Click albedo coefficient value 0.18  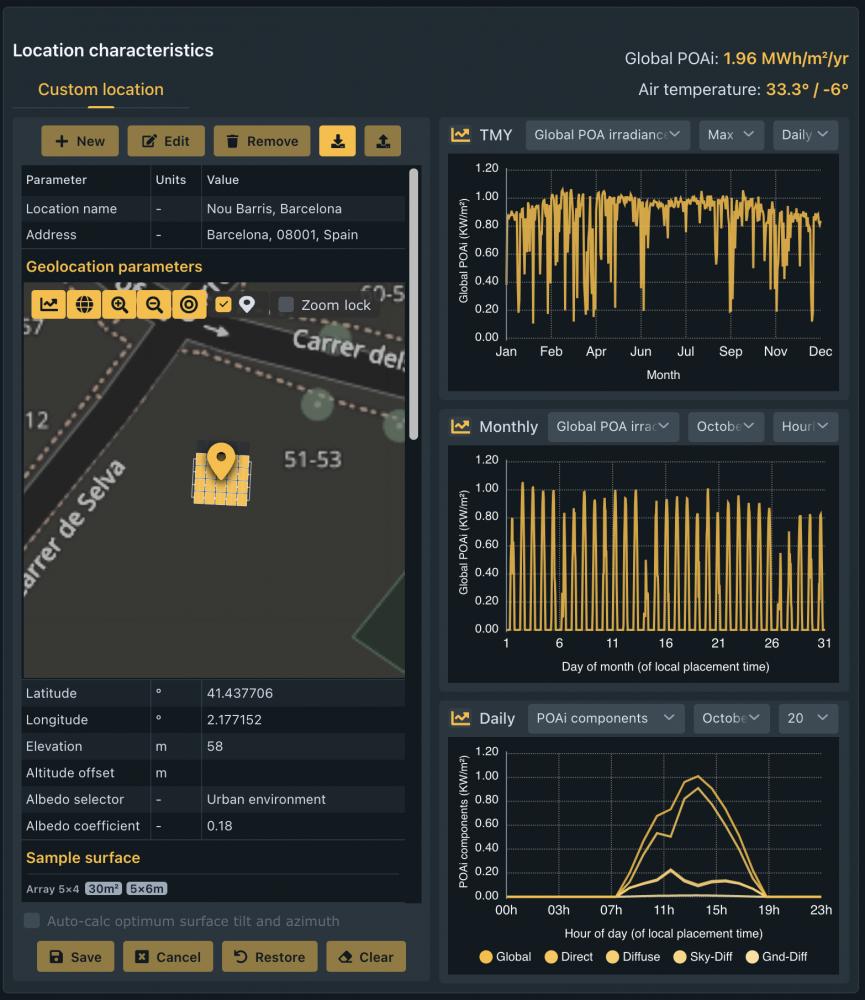tap(219, 826)
